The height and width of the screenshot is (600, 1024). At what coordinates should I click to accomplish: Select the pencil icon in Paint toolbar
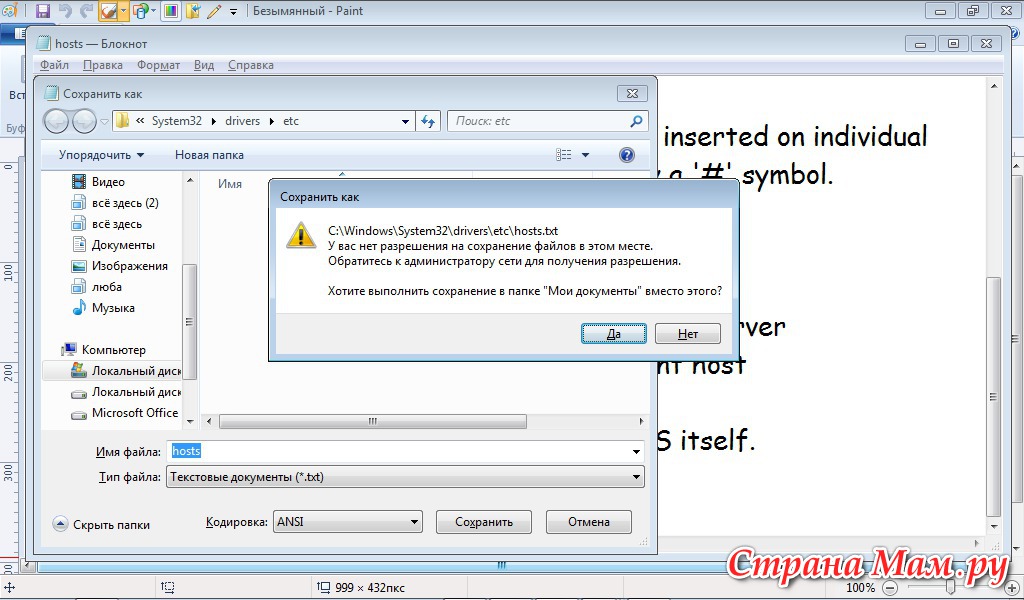[214, 10]
